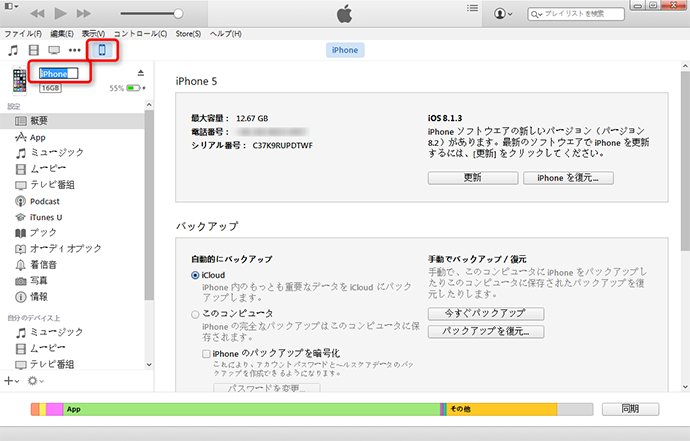Click the 今すぐバックアップ button
This screenshot has width=690, height=441.
pos(486,314)
